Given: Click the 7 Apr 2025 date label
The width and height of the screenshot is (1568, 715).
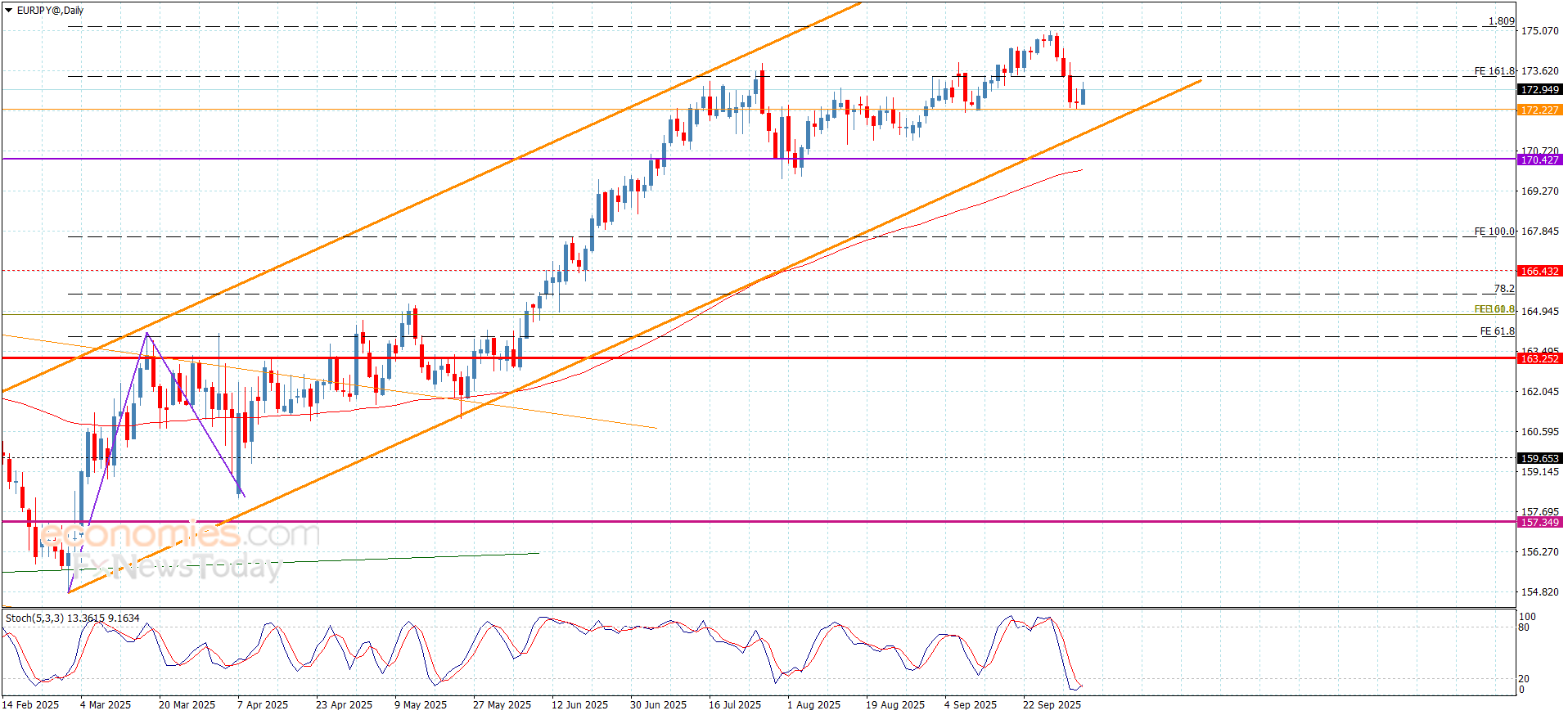Looking at the screenshot, I should click(x=263, y=705).
